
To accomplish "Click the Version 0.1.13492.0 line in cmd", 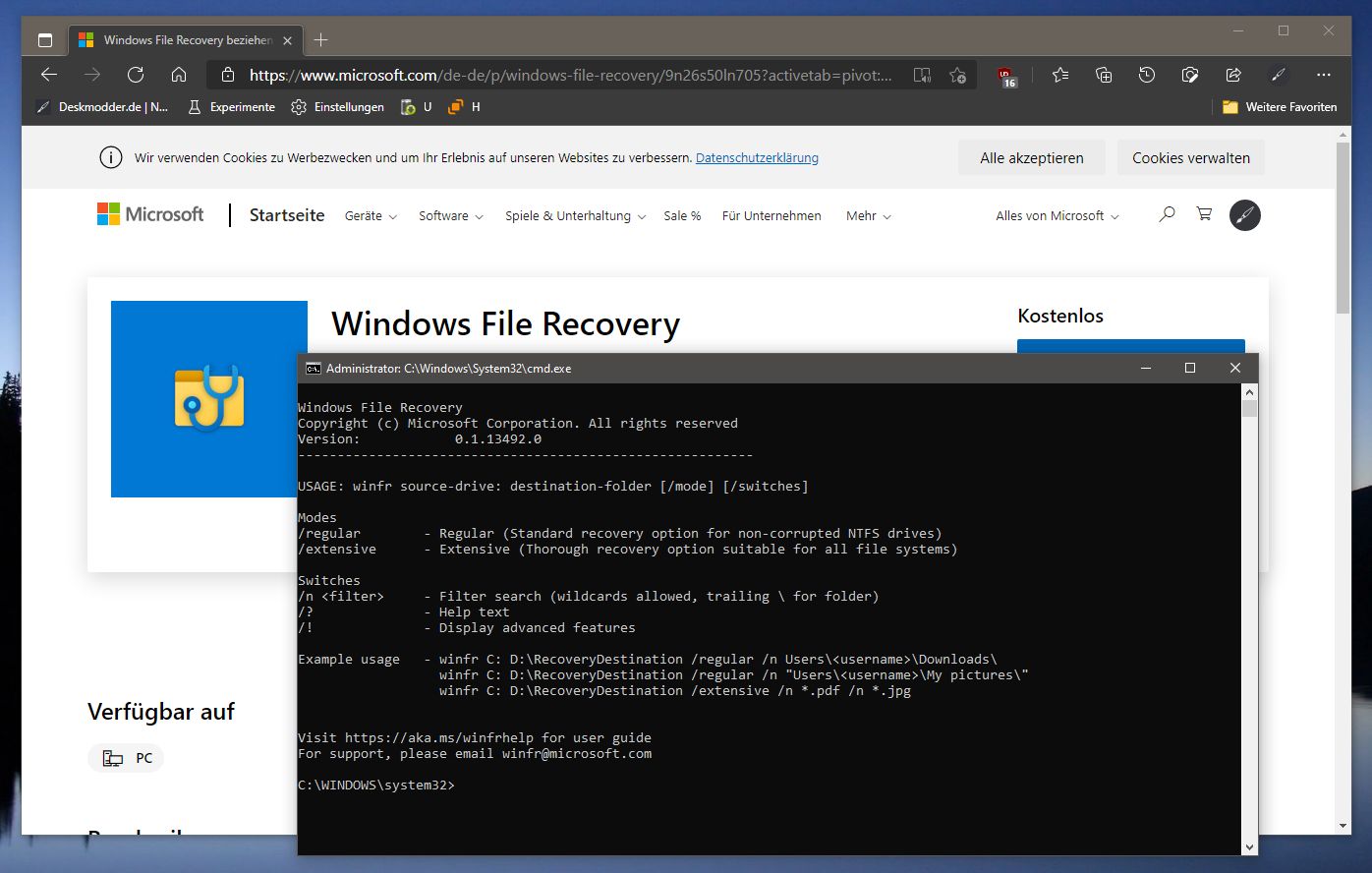I will 420,439.
